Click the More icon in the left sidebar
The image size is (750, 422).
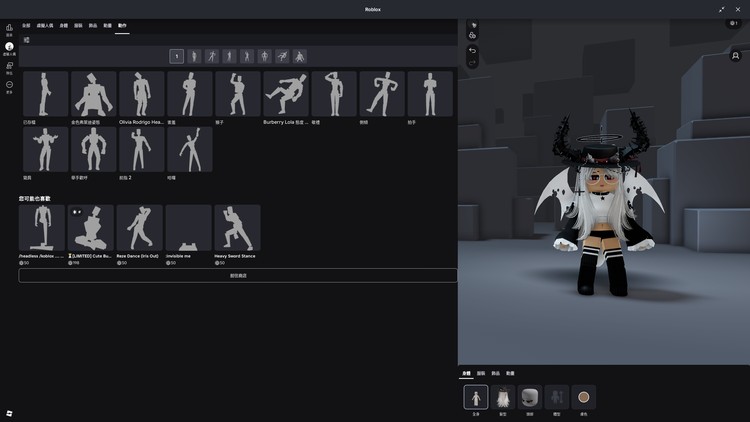[x=9, y=85]
